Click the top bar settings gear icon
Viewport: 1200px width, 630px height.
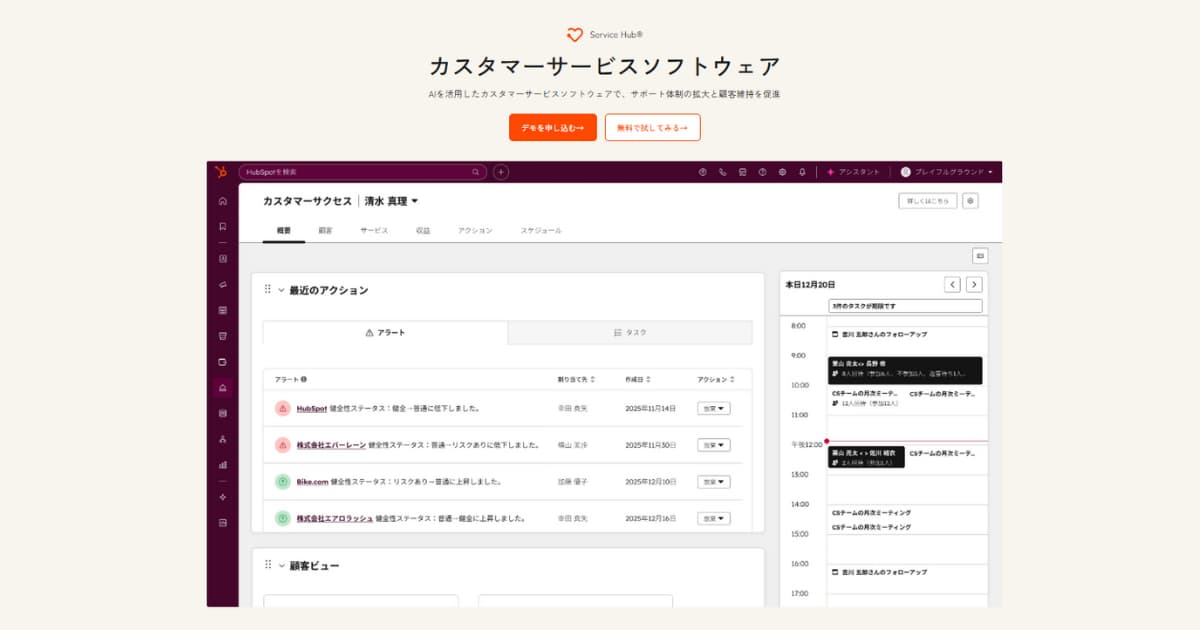click(x=782, y=172)
